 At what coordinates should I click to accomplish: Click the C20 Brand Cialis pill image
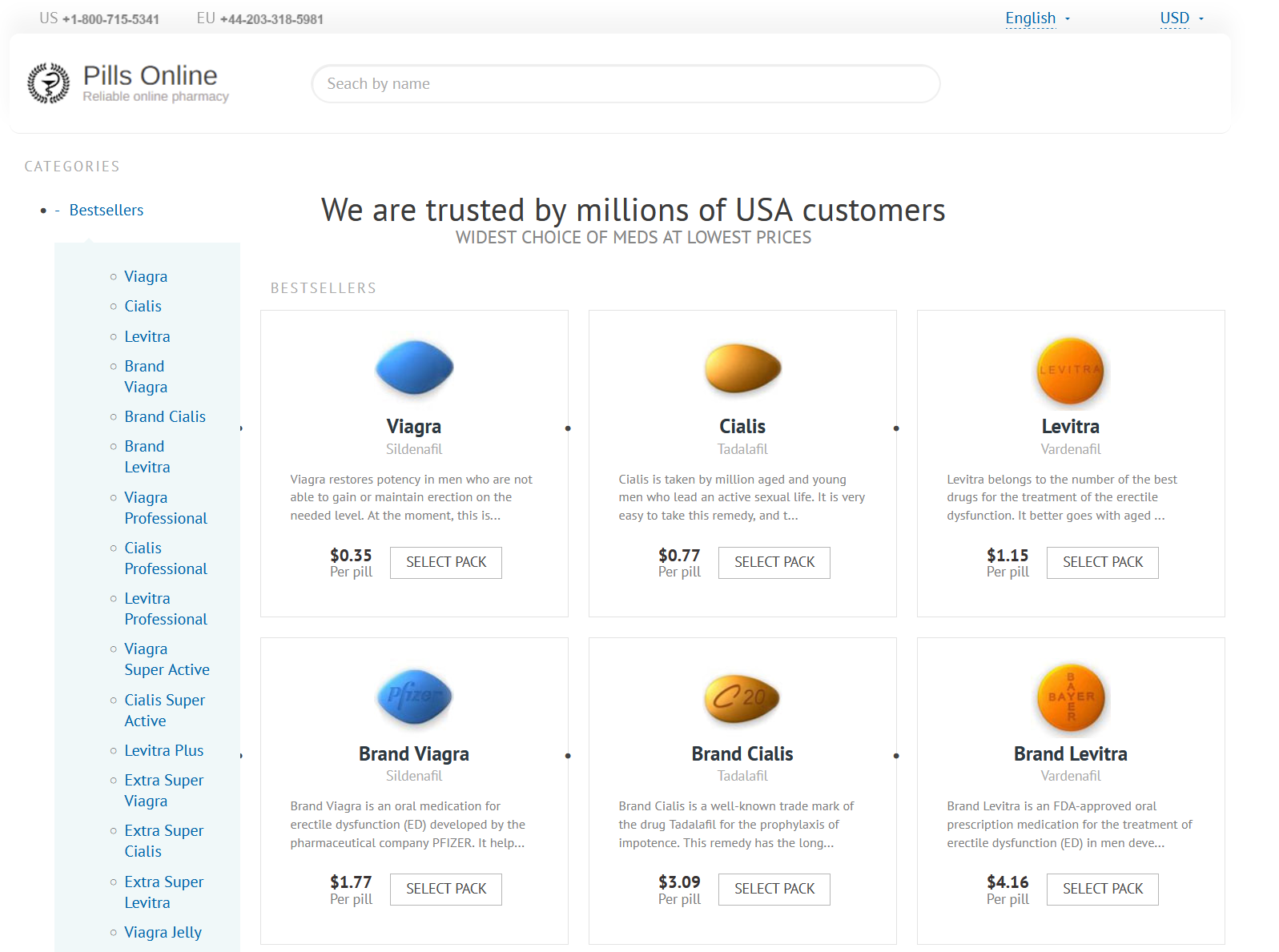[x=742, y=697]
